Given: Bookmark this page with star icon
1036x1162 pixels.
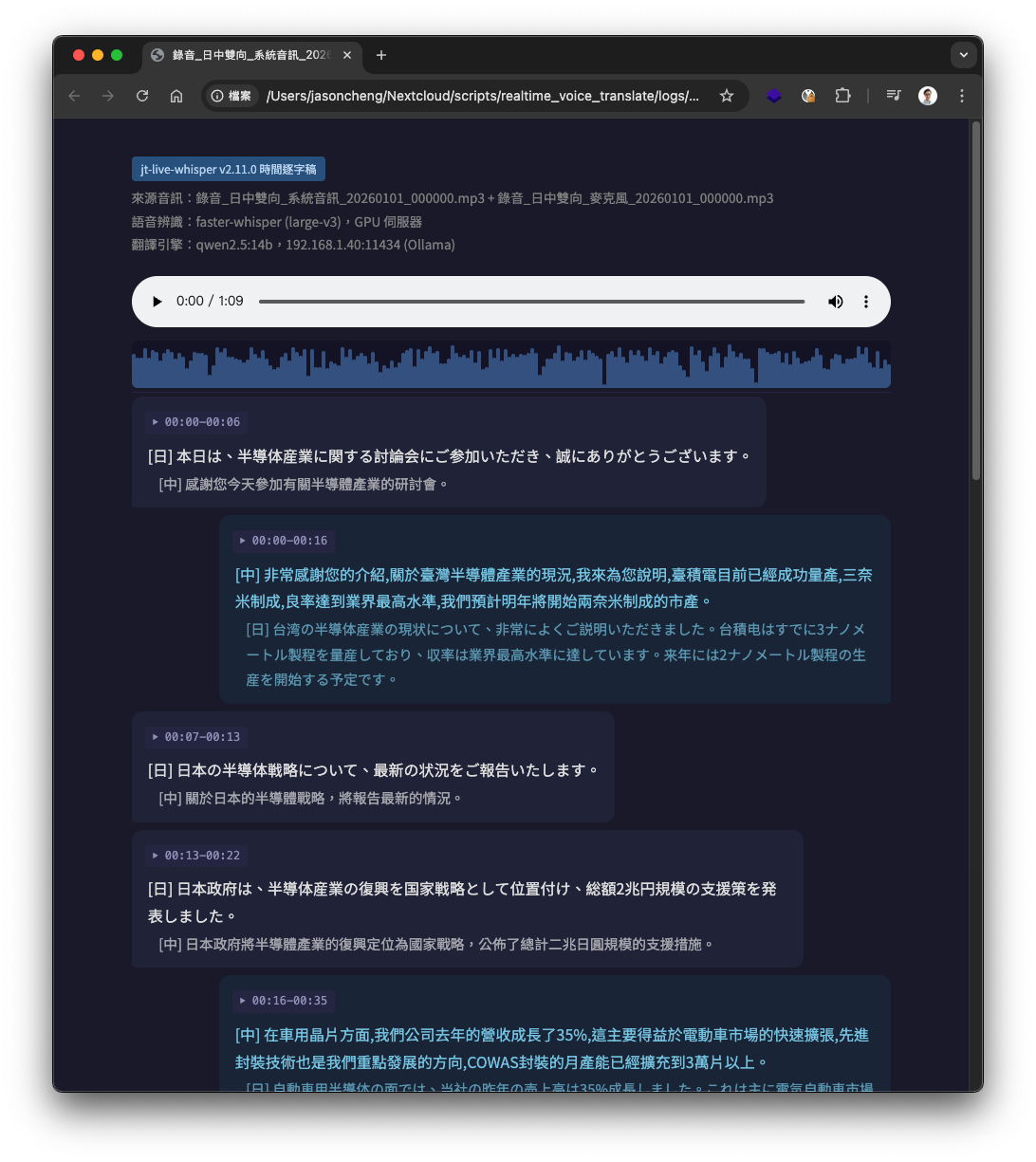Looking at the screenshot, I should tap(727, 96).
